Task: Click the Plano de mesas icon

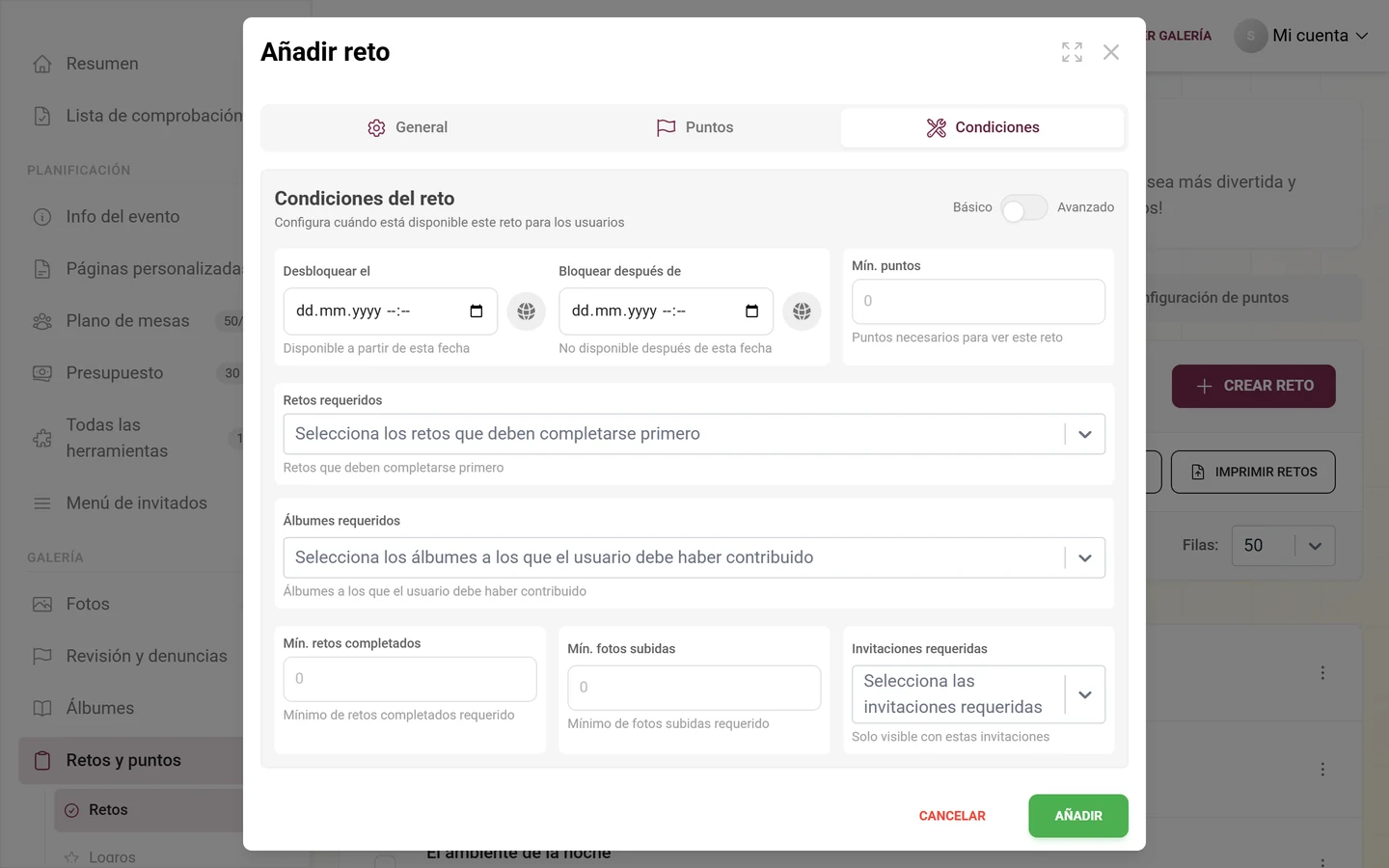Action: (x=42, y=321)
